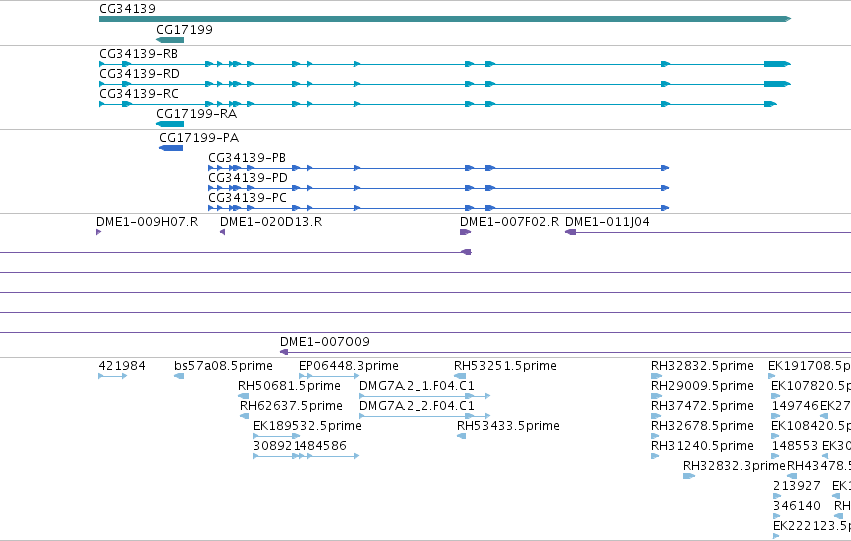Click the DME1-009H07.R feature label
Screen dimensions: 851x541
coord(147,222)
